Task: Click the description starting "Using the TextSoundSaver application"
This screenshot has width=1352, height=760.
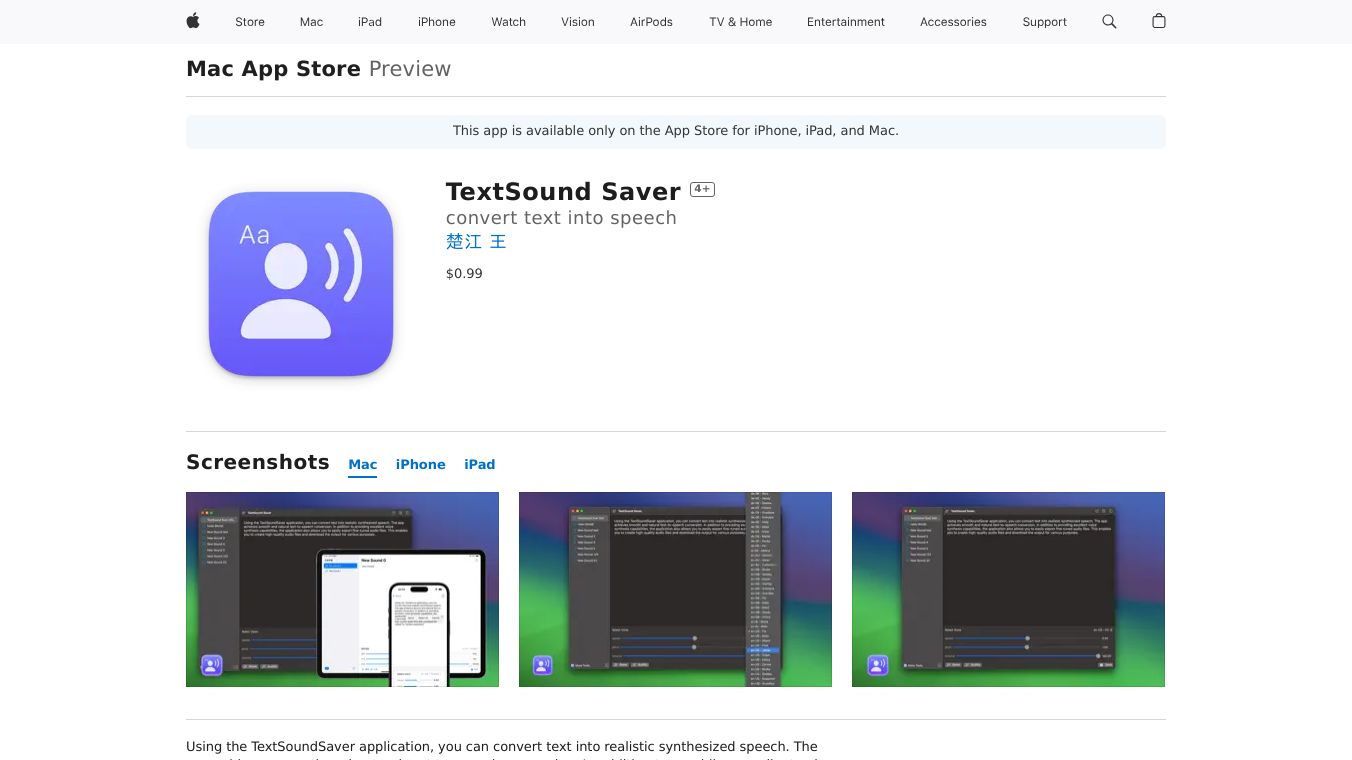Action: click(502, 747)
